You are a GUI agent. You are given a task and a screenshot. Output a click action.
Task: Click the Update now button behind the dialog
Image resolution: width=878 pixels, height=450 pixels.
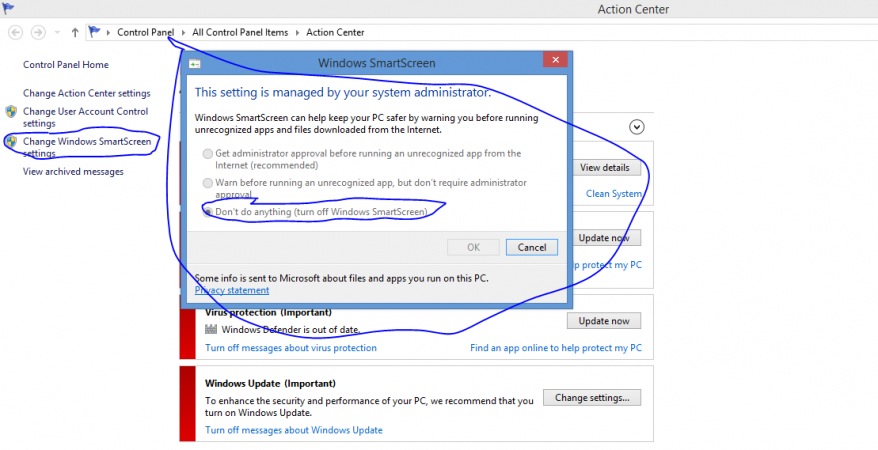pos(606,238)
